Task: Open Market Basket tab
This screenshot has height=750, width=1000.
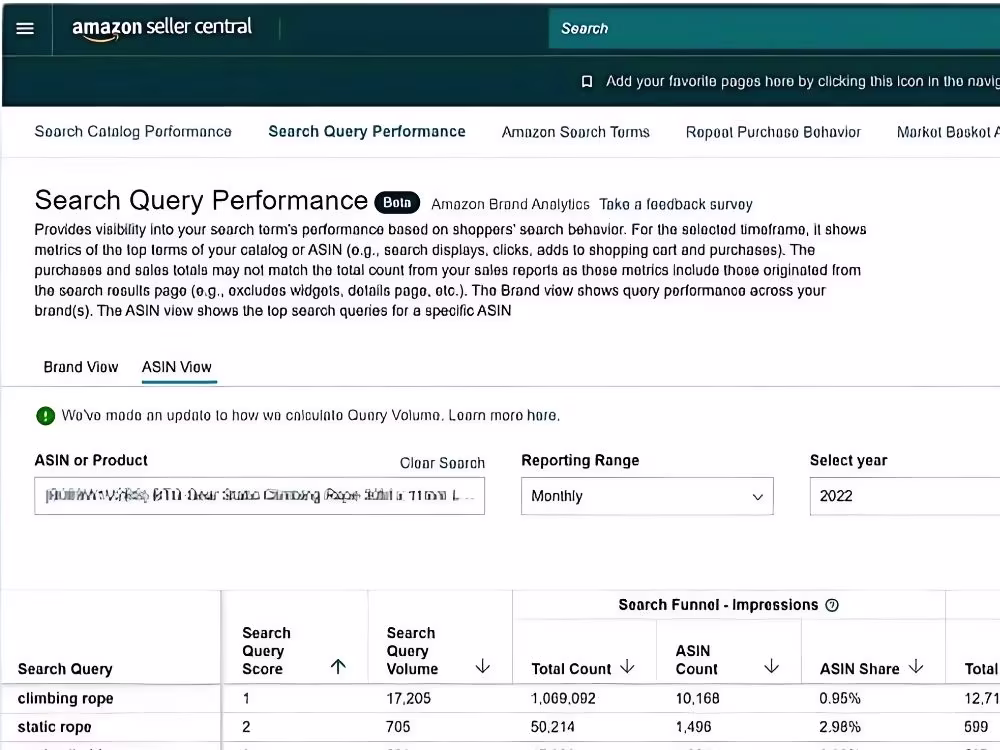Action: (x=948, y=132)
